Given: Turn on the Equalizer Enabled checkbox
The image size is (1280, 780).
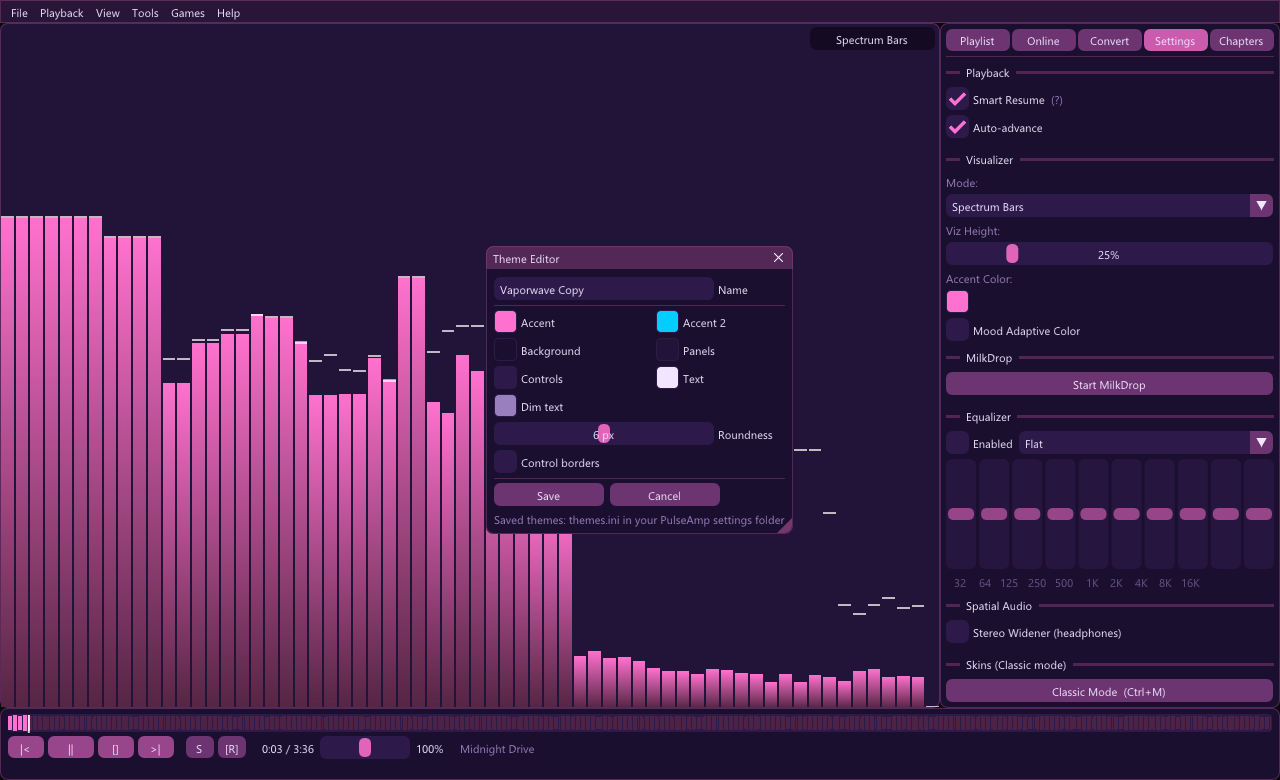Looking at the screenshot, I should pyautogui.click(x=957, y=443).
